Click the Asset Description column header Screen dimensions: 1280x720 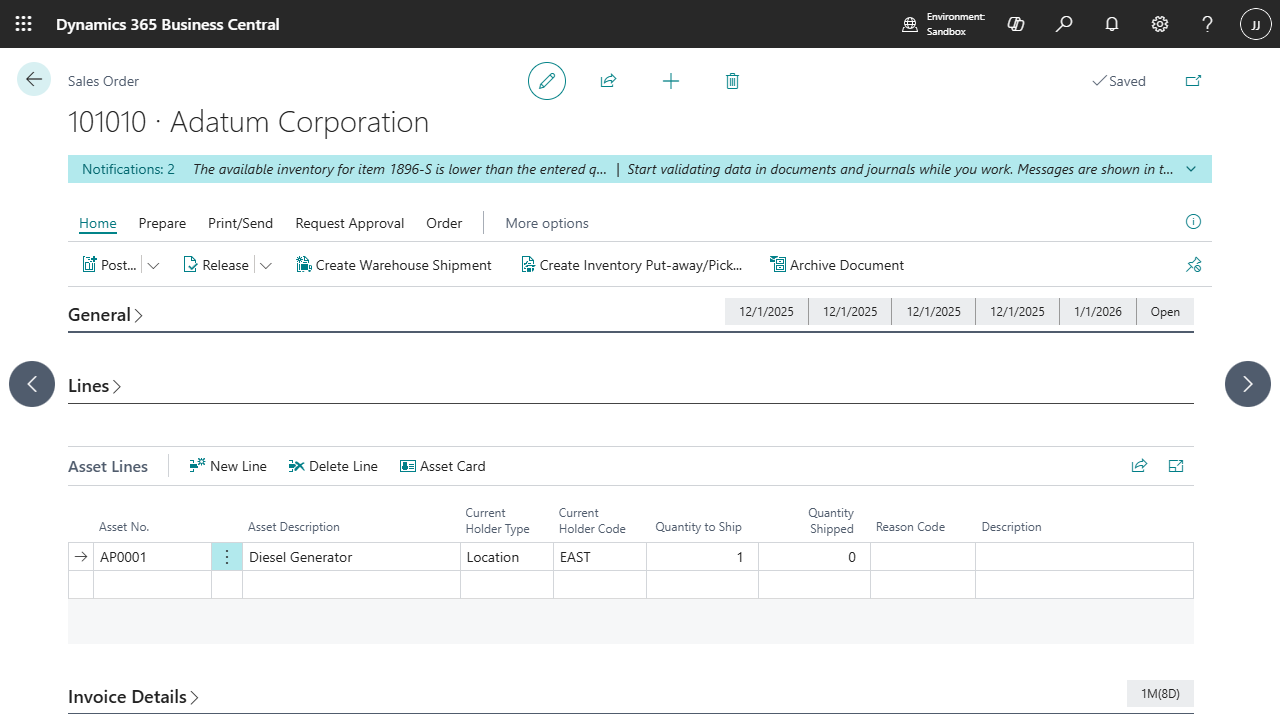click(x=294, y=527)
